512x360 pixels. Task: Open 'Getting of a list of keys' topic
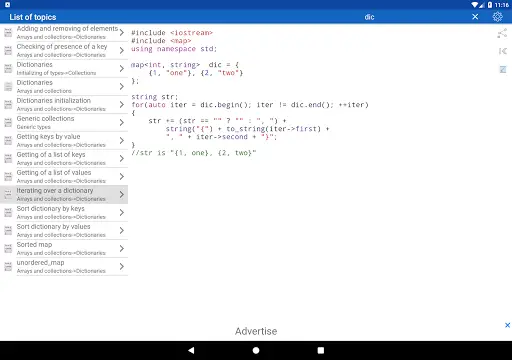[64, 158]
